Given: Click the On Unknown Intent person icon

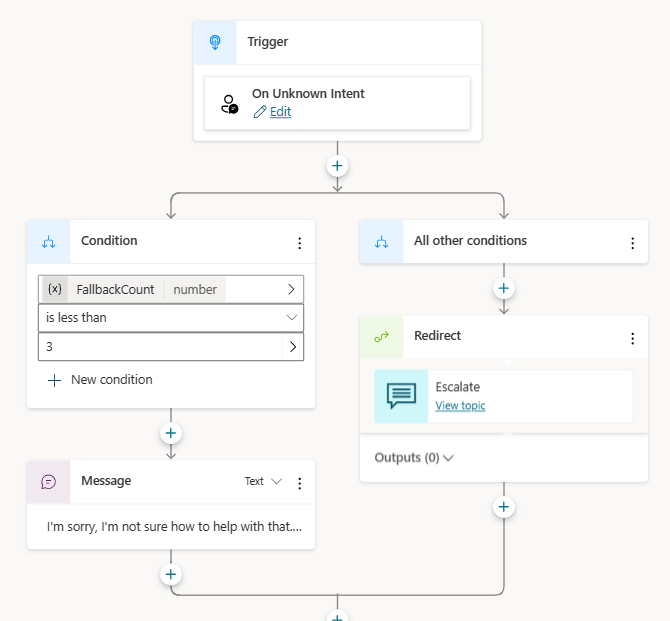Looking at the screenshot, I should pos(230,103).
